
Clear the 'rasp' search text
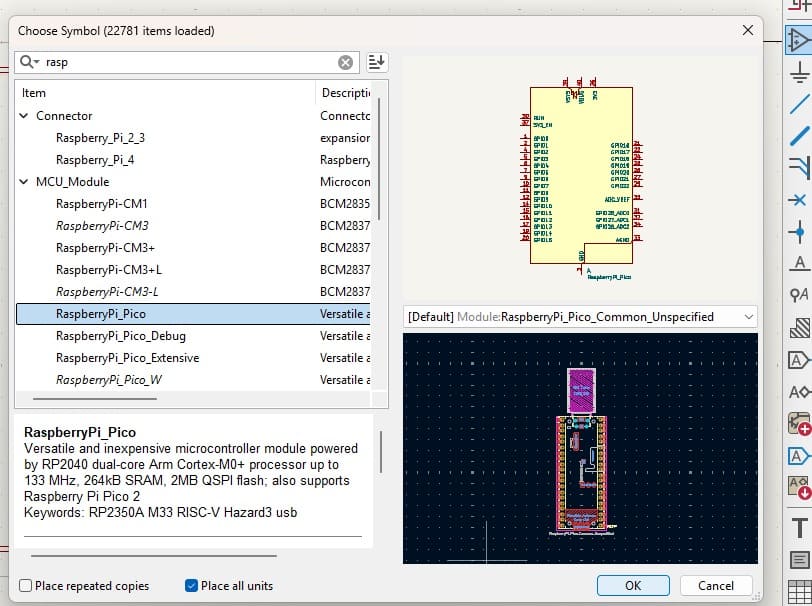tap(345, 63)
